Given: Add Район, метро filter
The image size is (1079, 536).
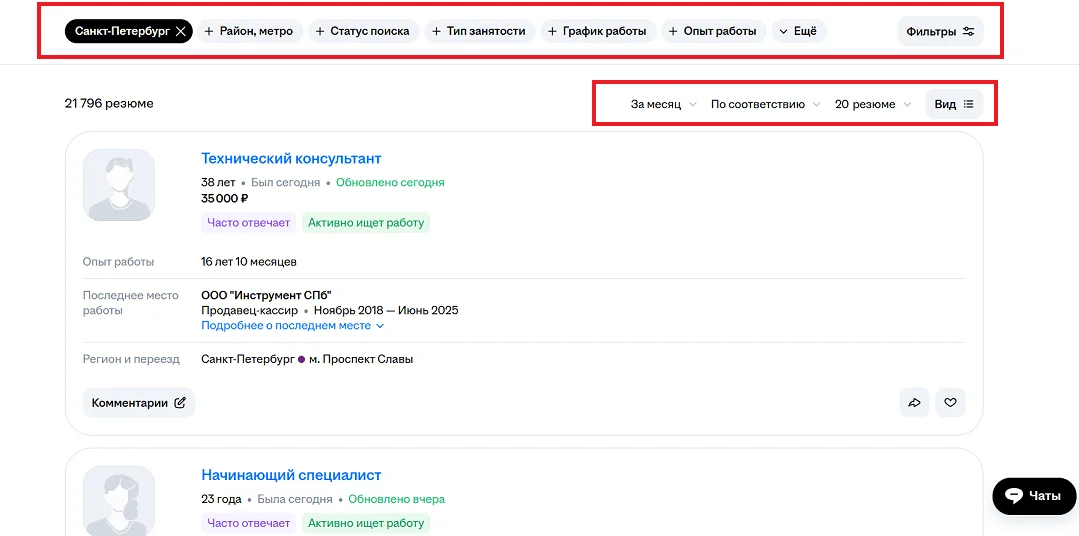Looking at the screenshot, I should pyautogui.click(x=249, y=31).
